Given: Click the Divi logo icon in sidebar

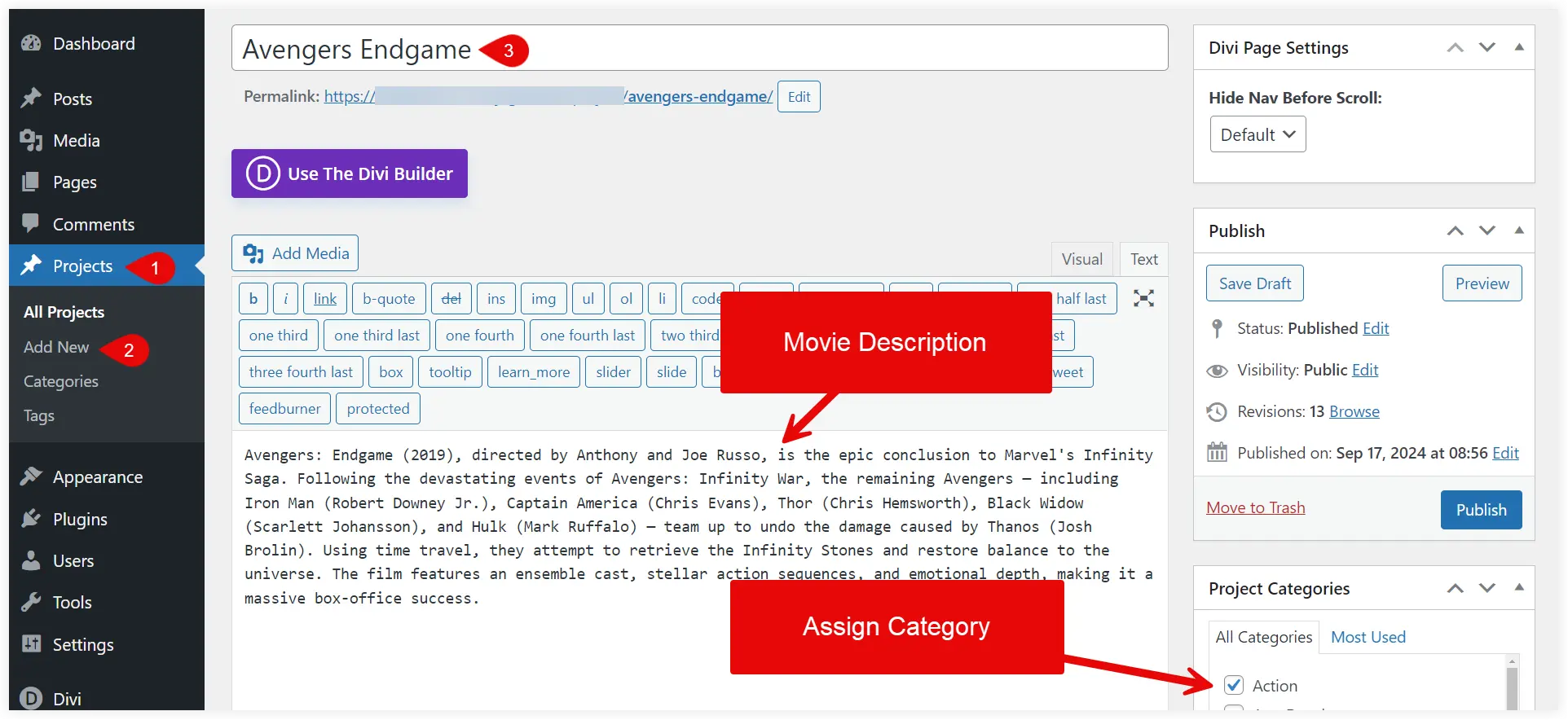Looking at the screenshot, I should (31, 699).
